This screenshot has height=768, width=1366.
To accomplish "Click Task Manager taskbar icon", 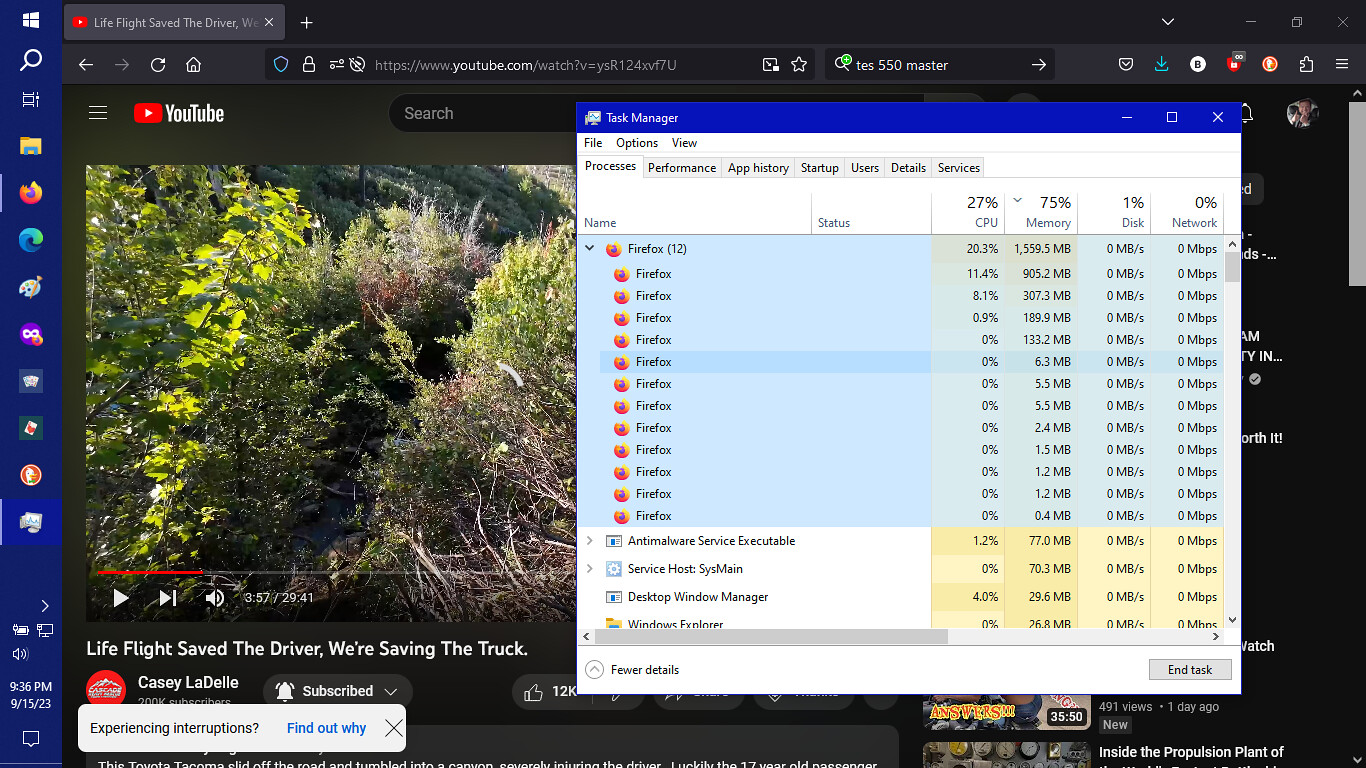I will pos(30,522).
